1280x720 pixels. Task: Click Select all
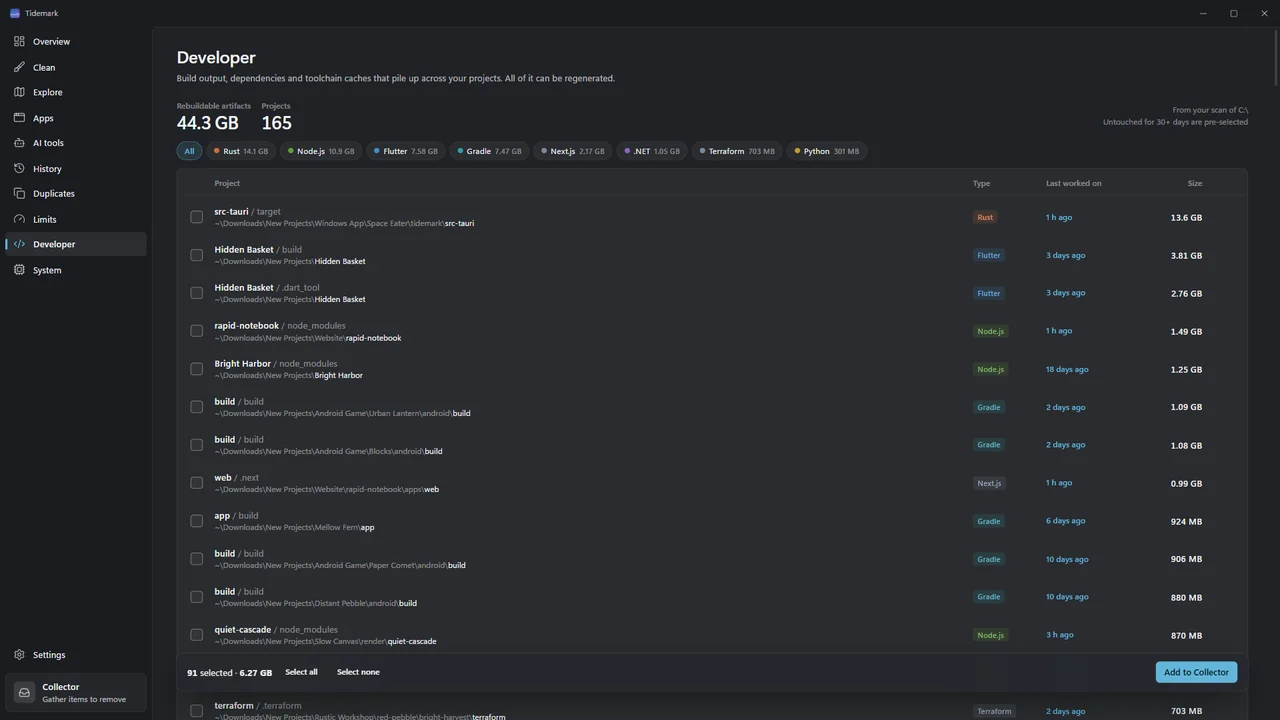(301, 672)
